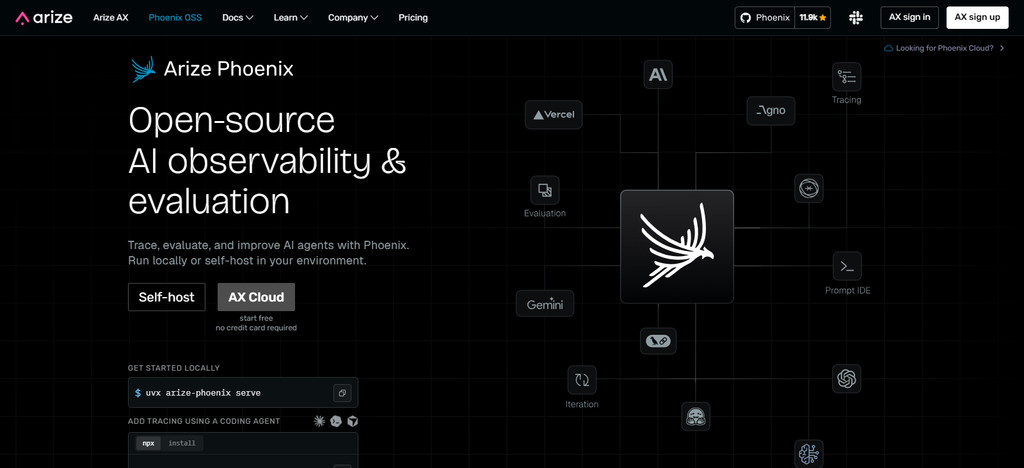
Task: Expand the Docs dropdown menu
Action: [238, 18]
